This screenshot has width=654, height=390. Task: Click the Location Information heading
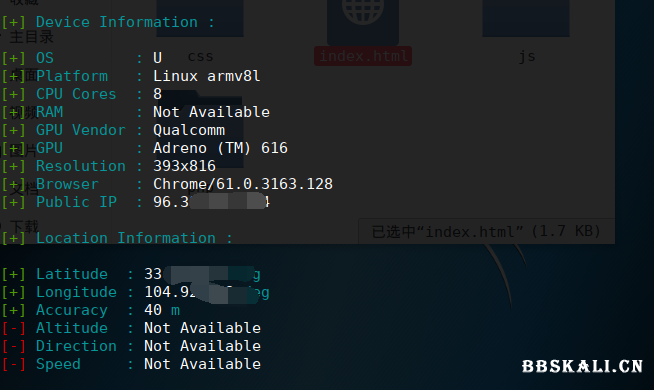click(x=134, y=238)
